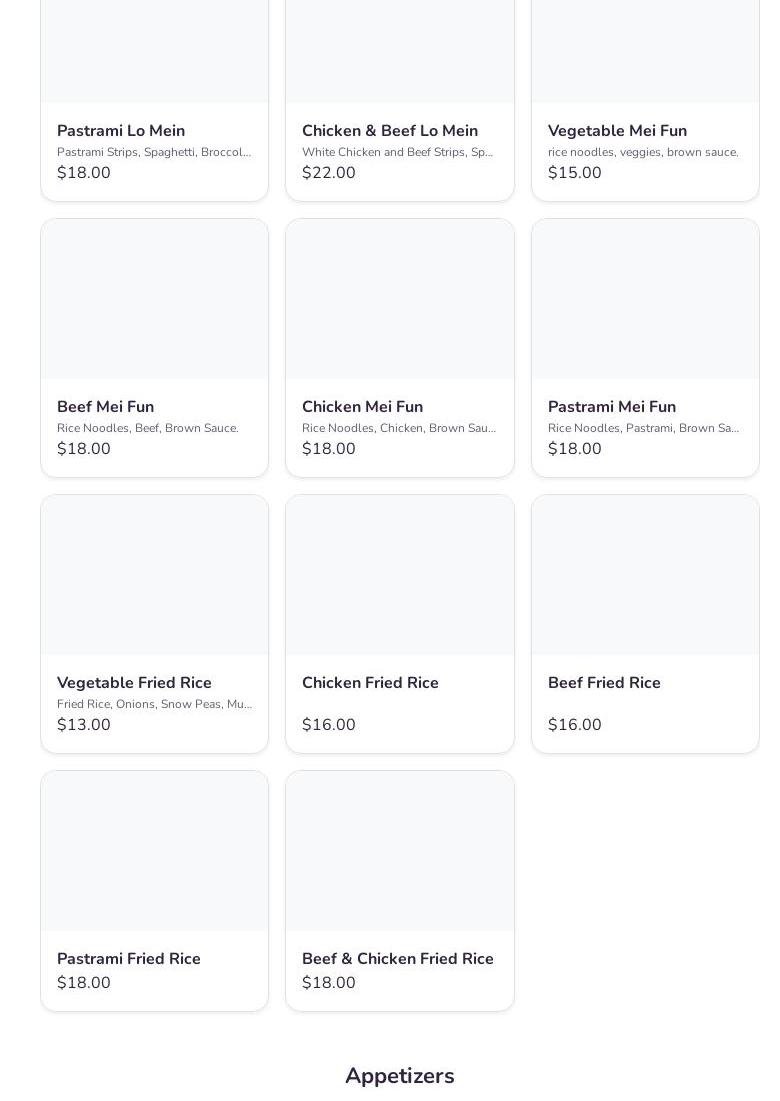The width and height of the screenshot is (780, 1101).
Task: Click the Beef Mei Fun name
Action: click(105, 407)
